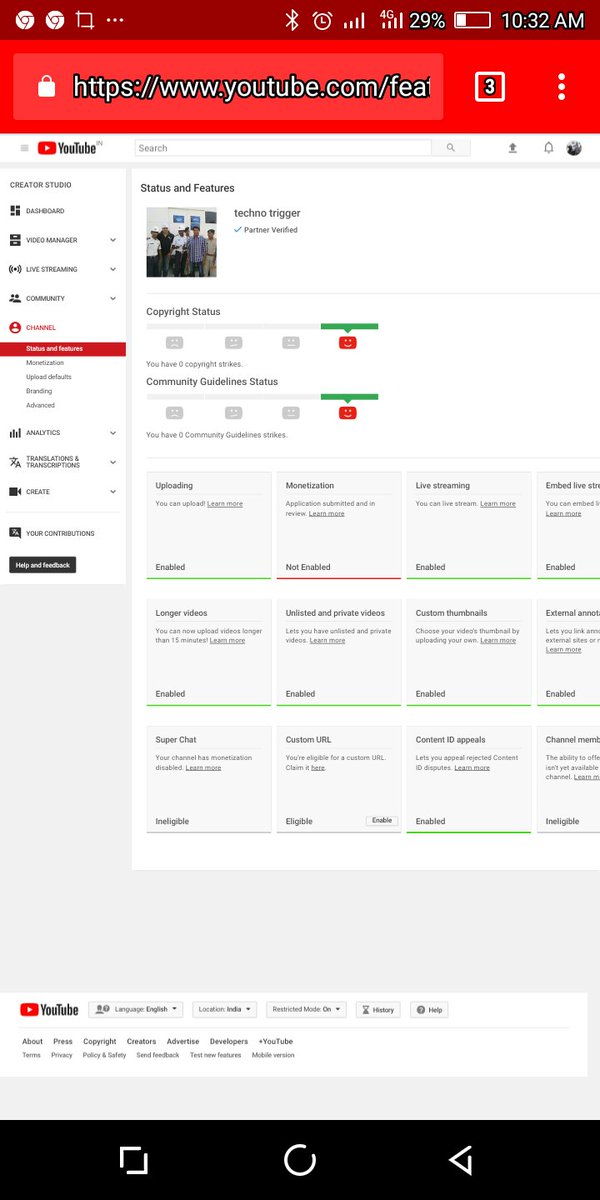The width and height of the screenshot is (600, 1200).
Task: Open the account avatar menu
Action: (574, 148)
